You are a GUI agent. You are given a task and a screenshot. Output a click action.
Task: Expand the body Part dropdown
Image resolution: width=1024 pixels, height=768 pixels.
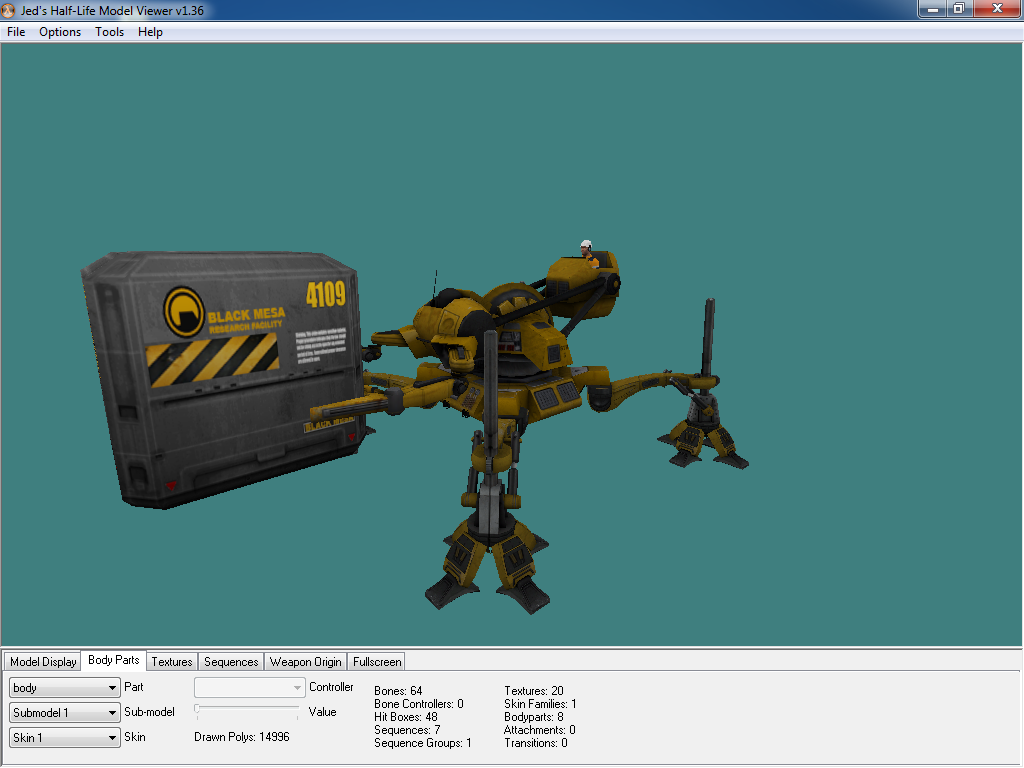tap(65, 688)
